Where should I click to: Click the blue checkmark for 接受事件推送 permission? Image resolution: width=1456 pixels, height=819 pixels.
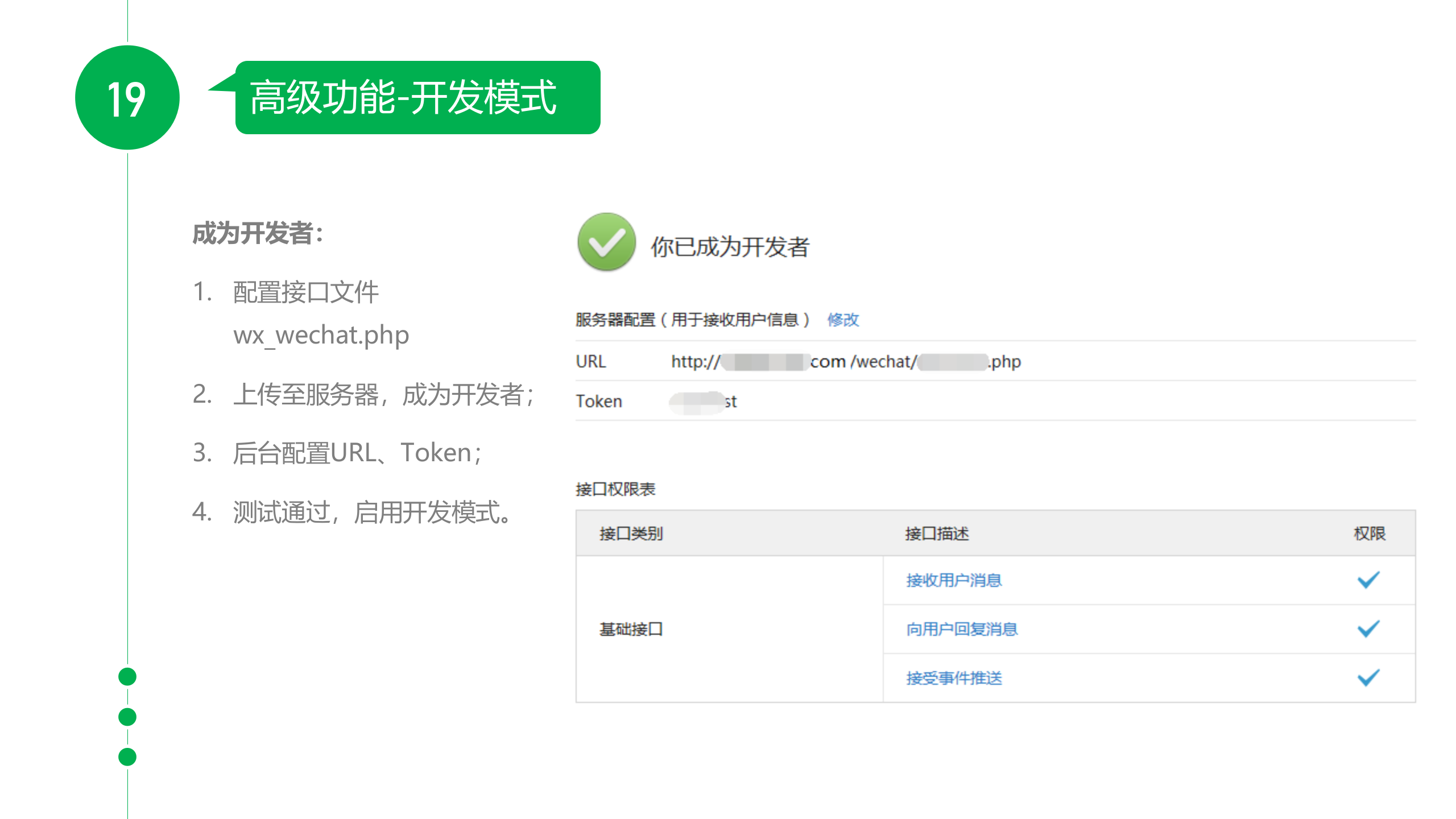(x=1367, y=678)
